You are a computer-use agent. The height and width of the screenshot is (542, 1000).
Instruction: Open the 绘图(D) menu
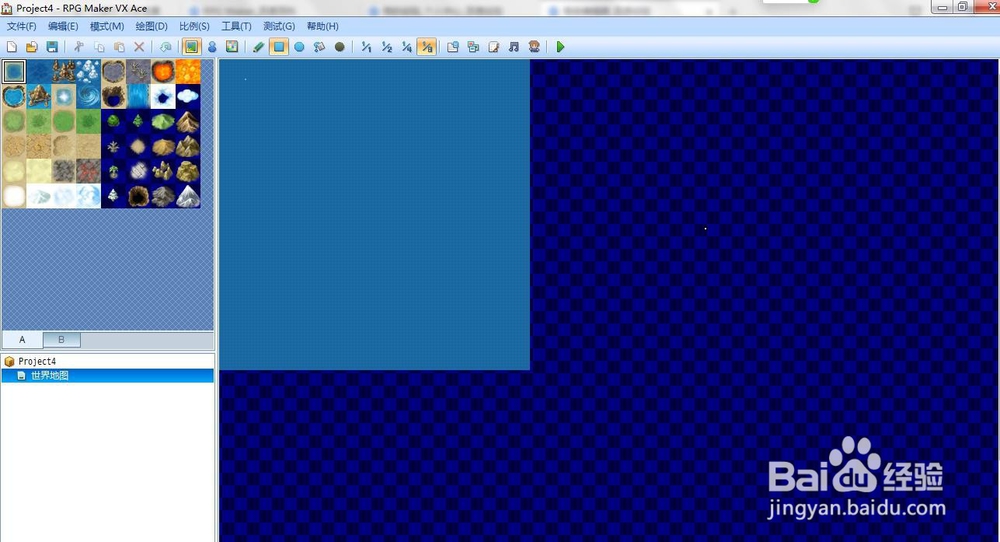click(x=151, y=26)
